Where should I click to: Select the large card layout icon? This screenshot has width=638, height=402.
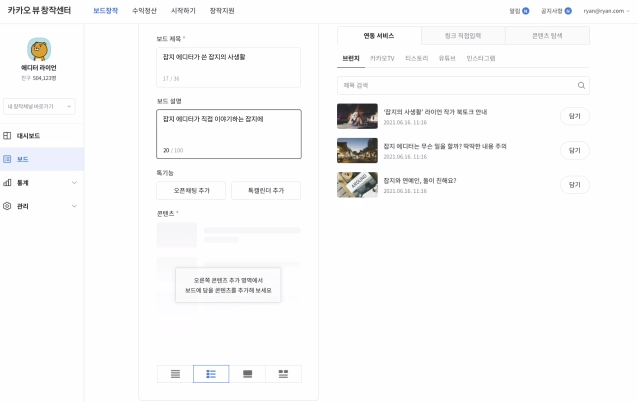[247, 374]
